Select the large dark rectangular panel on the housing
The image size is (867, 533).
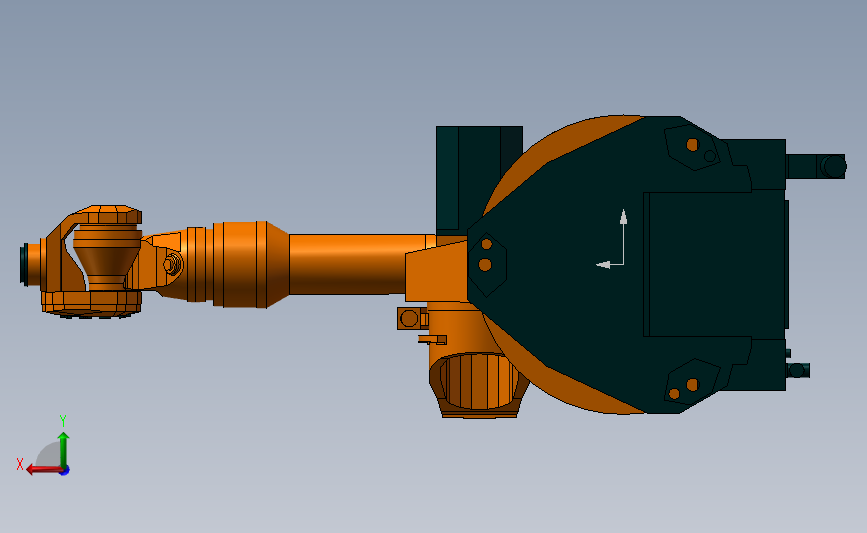[715, 264]
